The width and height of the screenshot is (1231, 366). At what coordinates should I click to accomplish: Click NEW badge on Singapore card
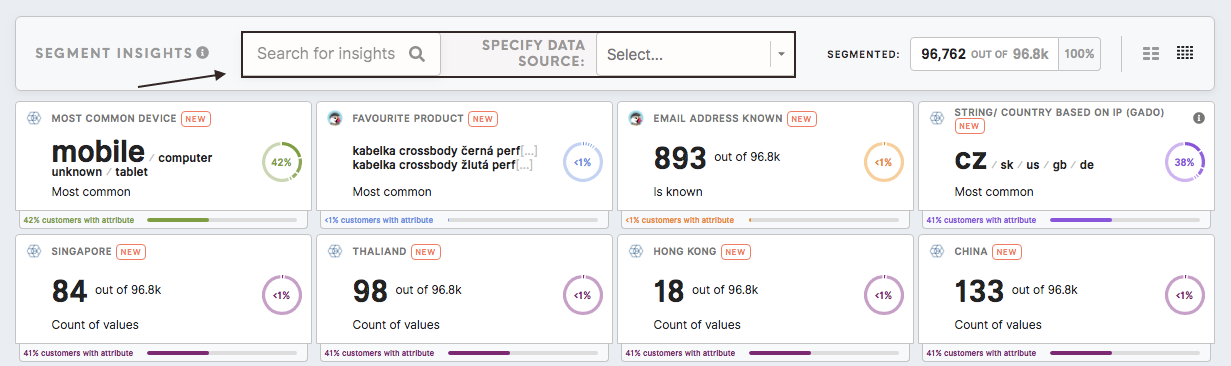[x=130, y=252]
